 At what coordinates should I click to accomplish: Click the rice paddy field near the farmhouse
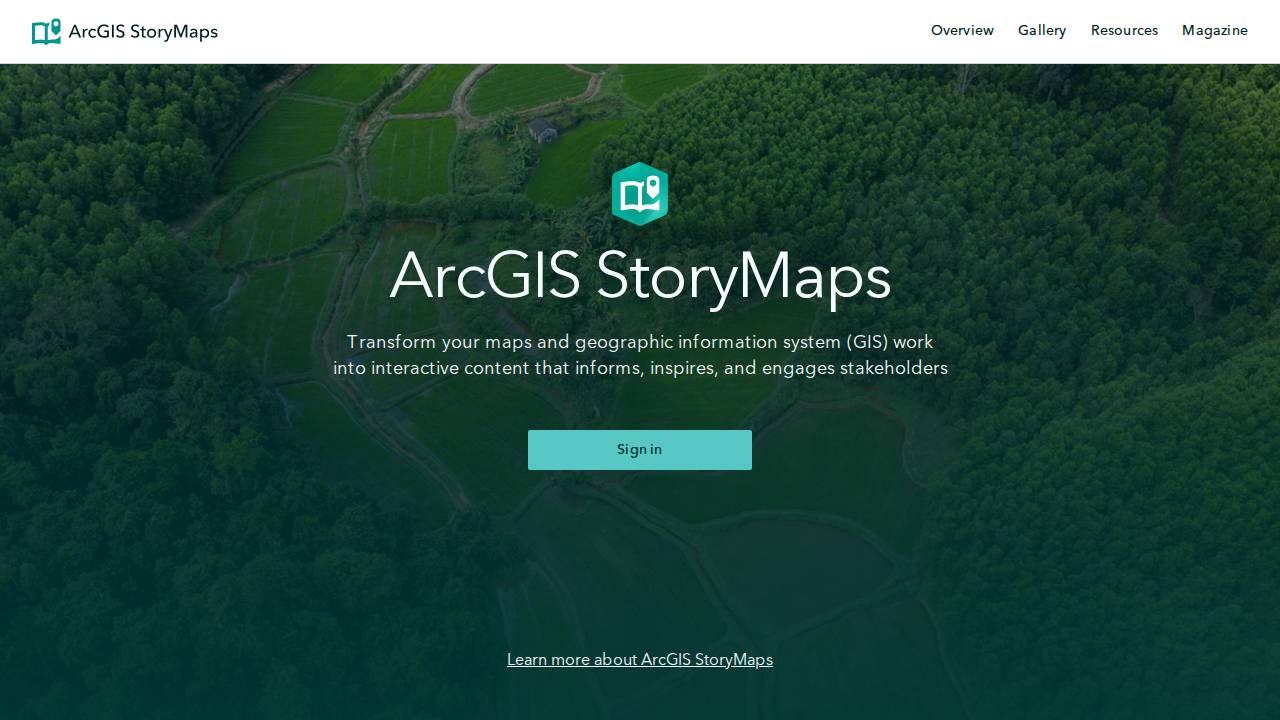(x=412, y=155)
